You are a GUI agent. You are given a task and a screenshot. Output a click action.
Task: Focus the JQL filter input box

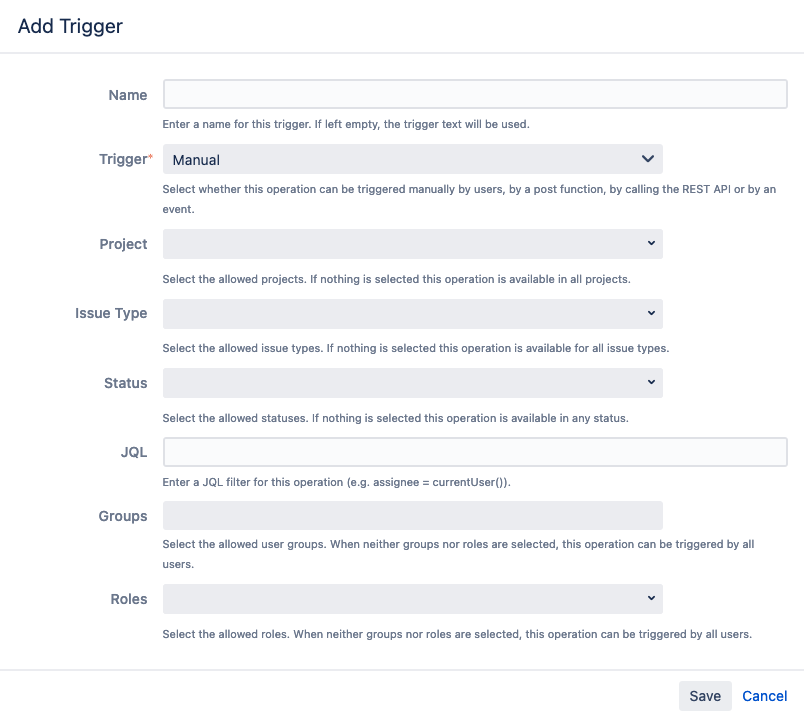[475, 452]
